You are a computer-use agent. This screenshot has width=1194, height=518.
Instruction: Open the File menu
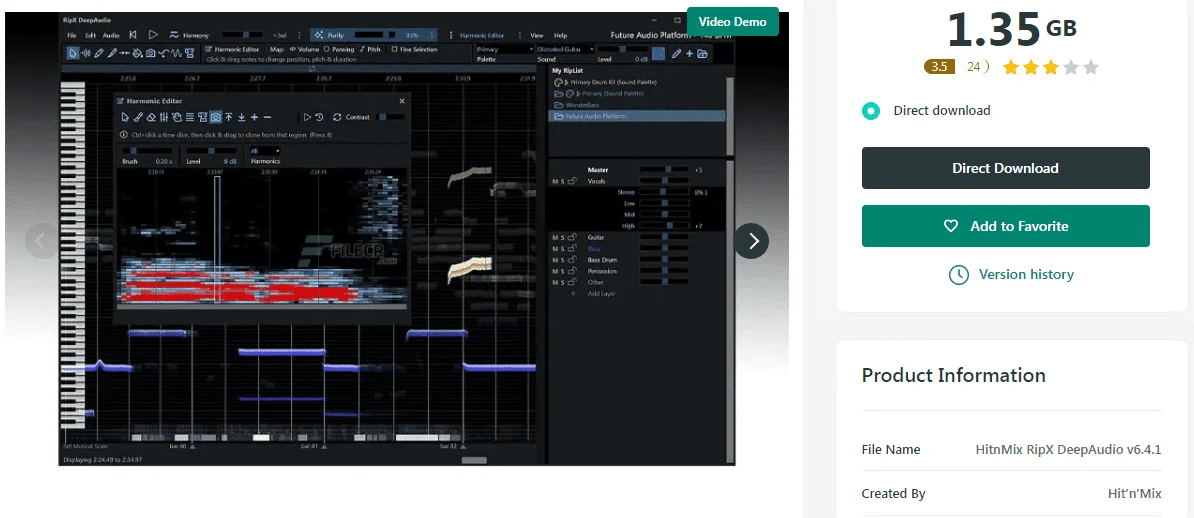pos(72,36)
